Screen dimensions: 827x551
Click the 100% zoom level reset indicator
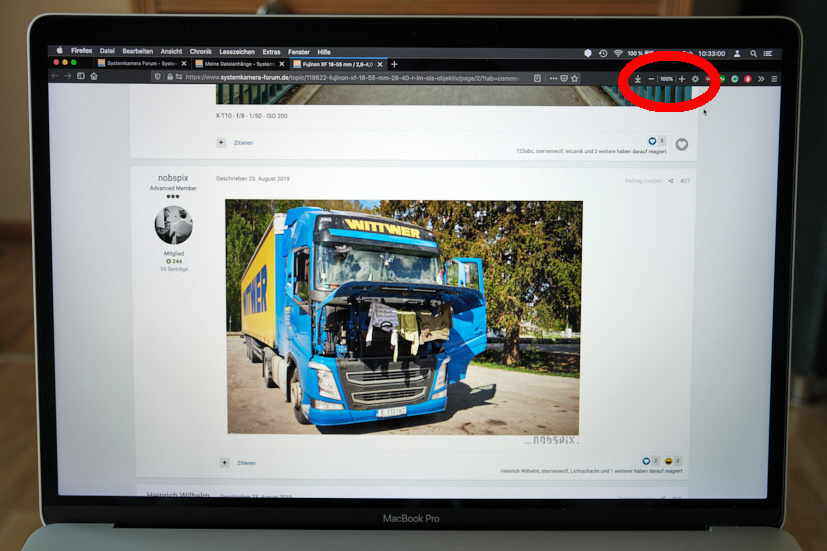666,78
